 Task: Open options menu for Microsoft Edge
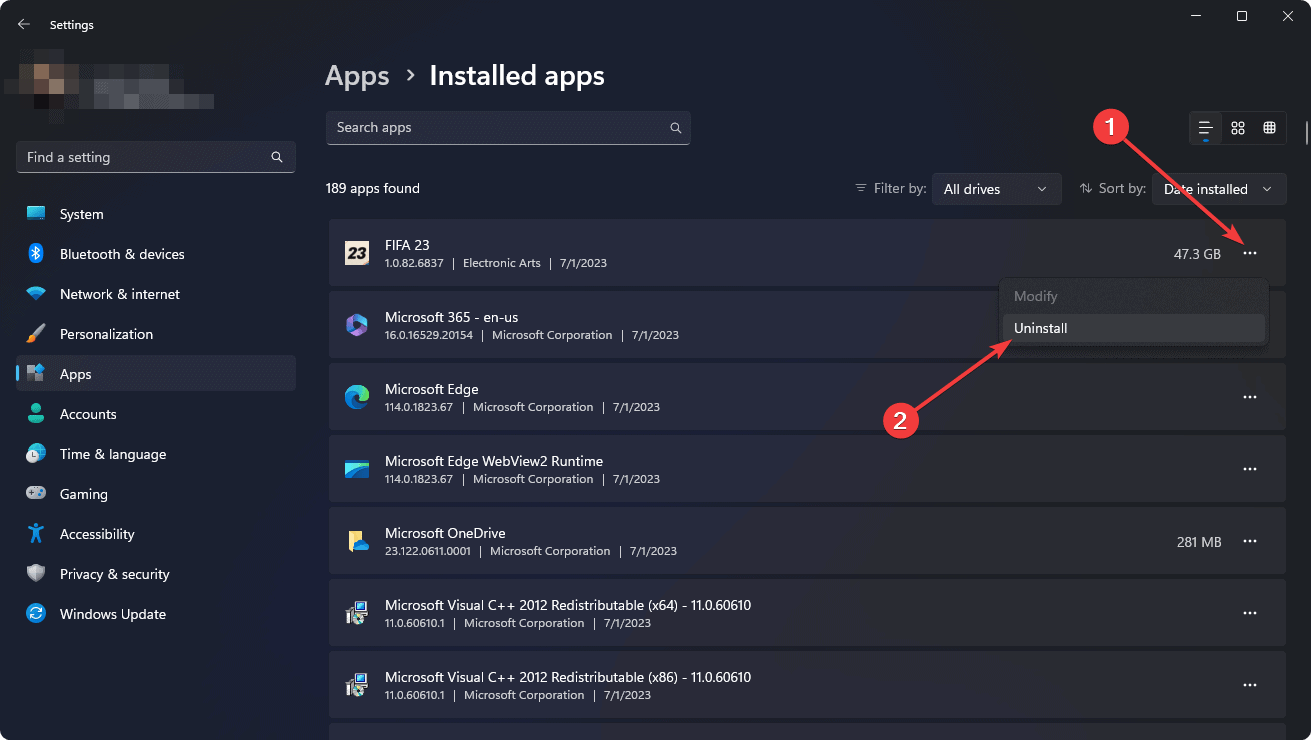[x=1250, y=397]
